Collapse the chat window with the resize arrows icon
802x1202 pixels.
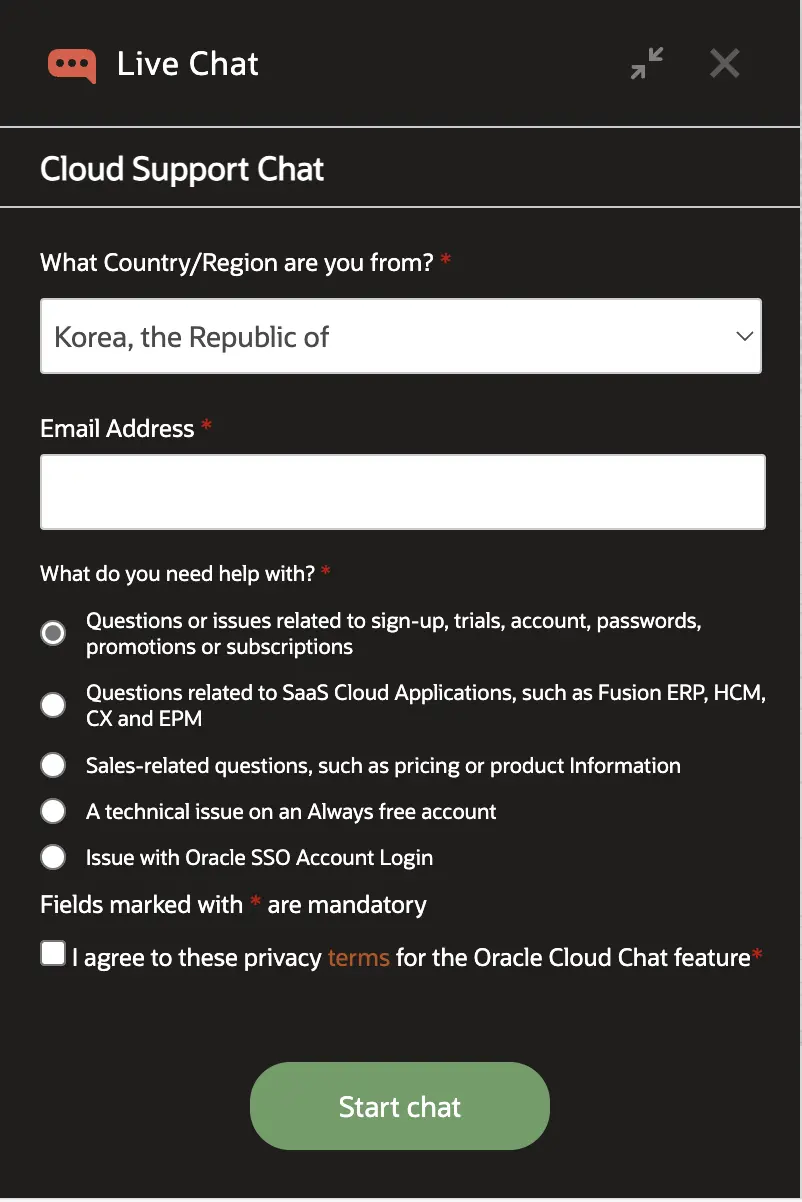pos(646,63)
